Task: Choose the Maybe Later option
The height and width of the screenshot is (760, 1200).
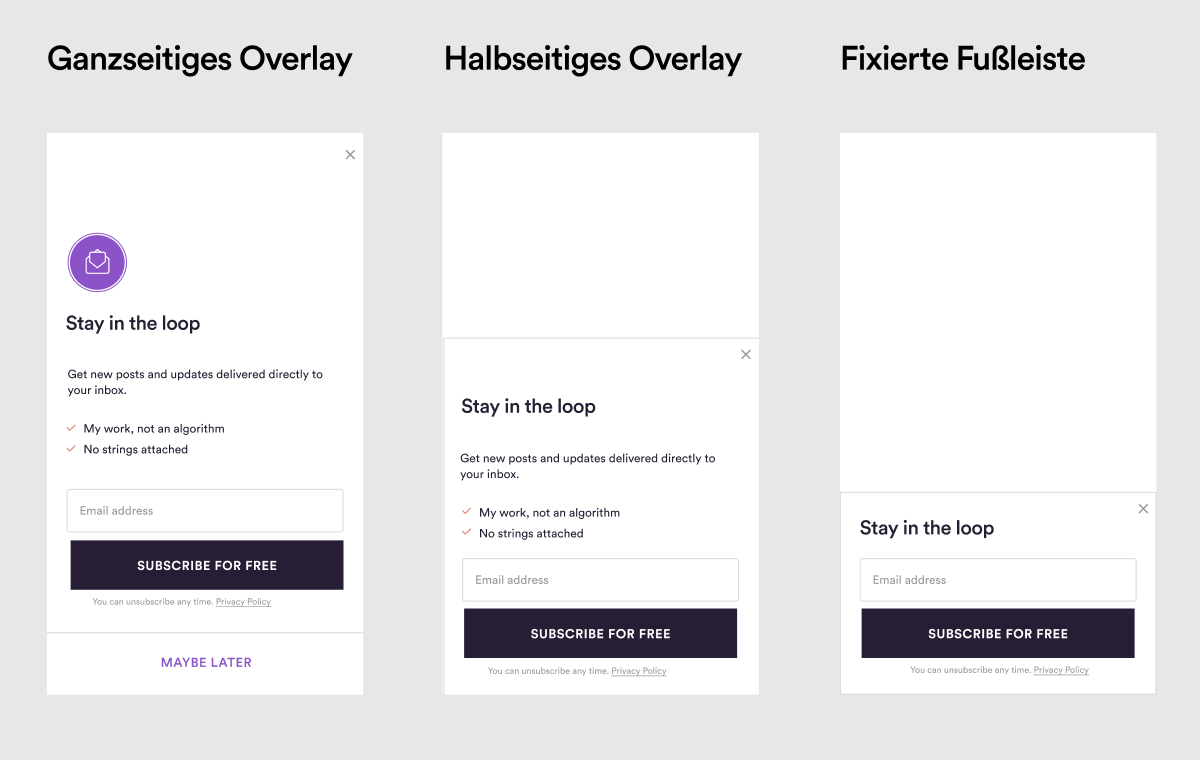Action: pos(206,662)
